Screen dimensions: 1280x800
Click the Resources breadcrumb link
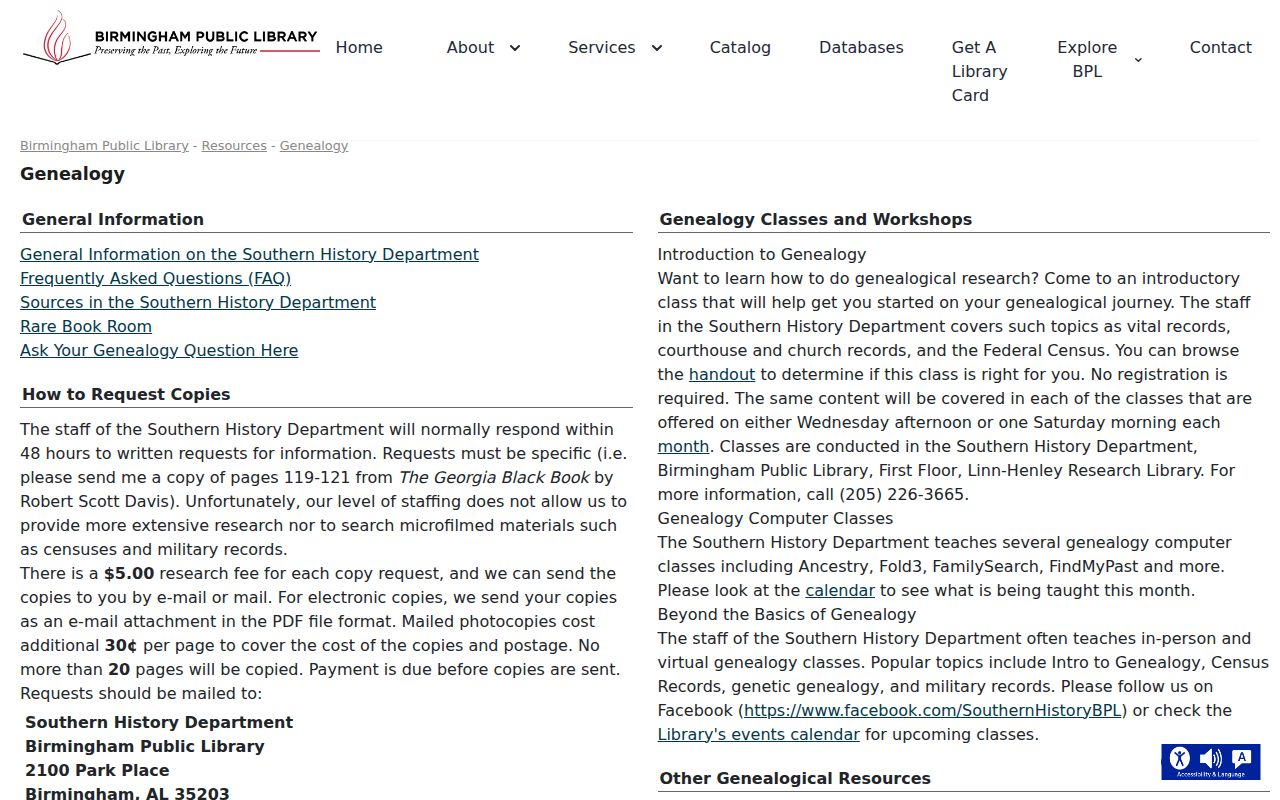click(x=234, y=146)
